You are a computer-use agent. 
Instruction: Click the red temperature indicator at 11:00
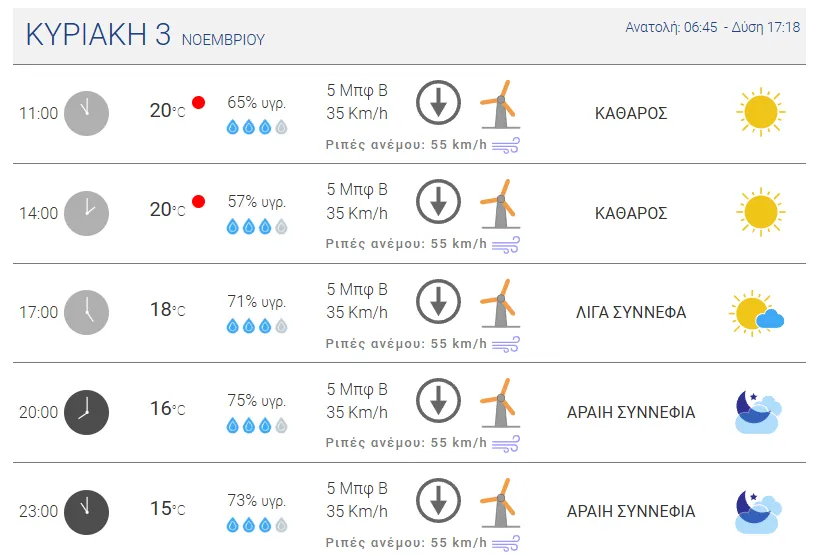pos(198,102)
